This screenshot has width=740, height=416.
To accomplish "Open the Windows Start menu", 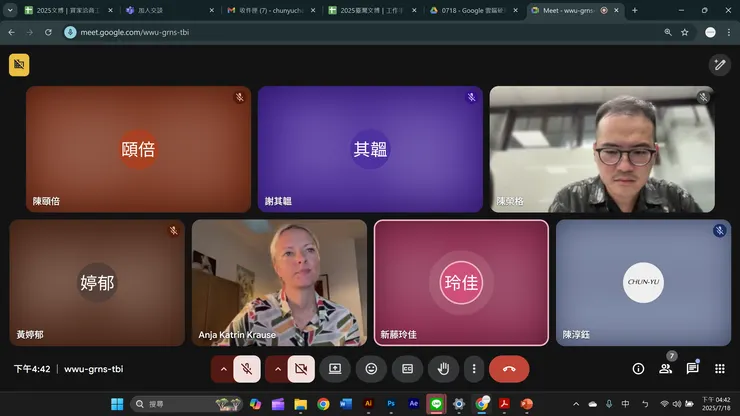I will coord(117,404).
